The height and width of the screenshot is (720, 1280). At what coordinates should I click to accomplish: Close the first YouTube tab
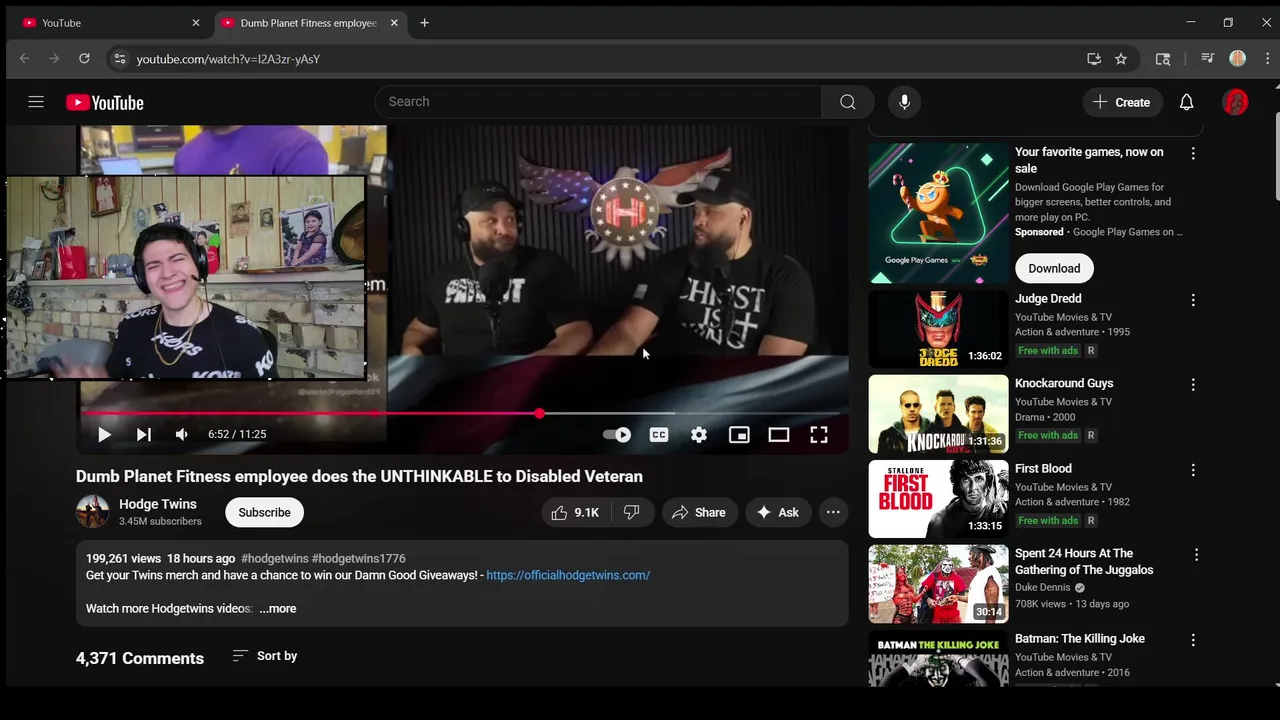coord(196,23)
